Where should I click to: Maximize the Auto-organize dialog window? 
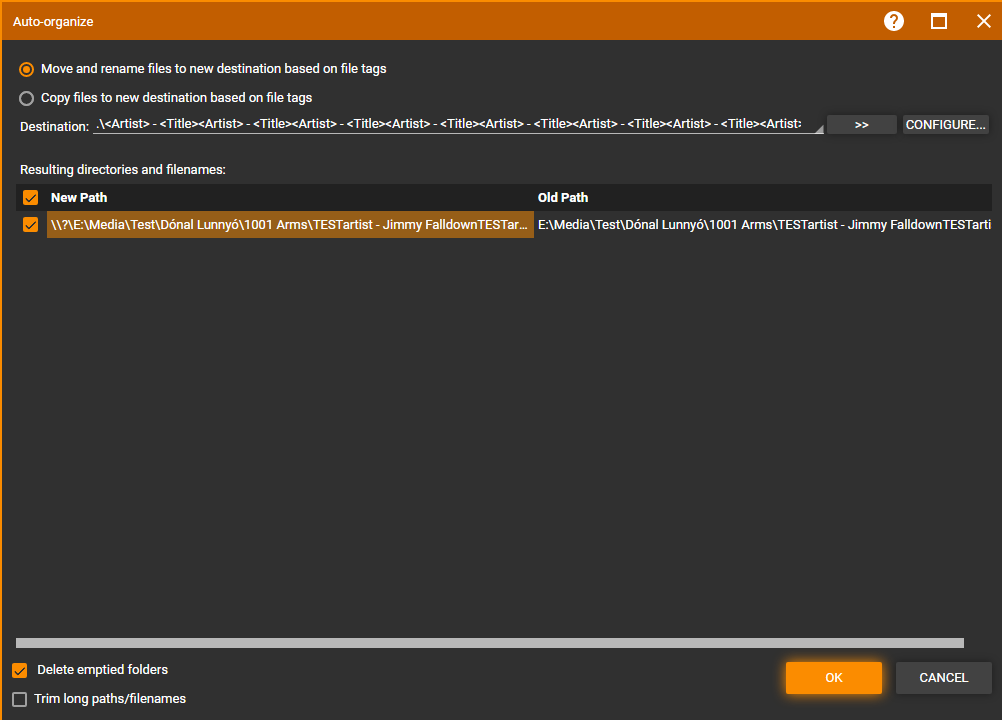point(939,21)
